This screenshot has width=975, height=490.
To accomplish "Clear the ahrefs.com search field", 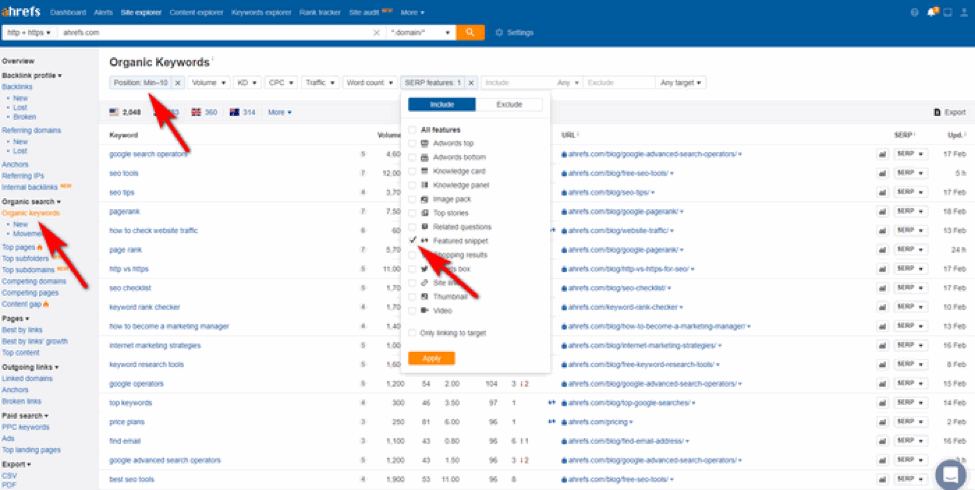I will pyautogui.click(x=376, y=32).
